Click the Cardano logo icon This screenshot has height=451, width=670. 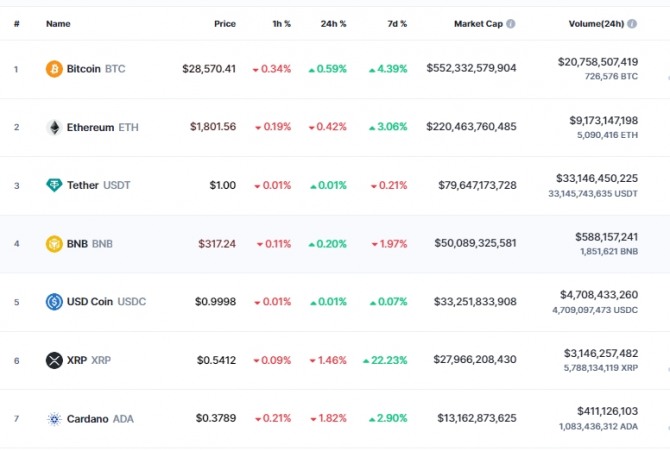pos(54,419)
